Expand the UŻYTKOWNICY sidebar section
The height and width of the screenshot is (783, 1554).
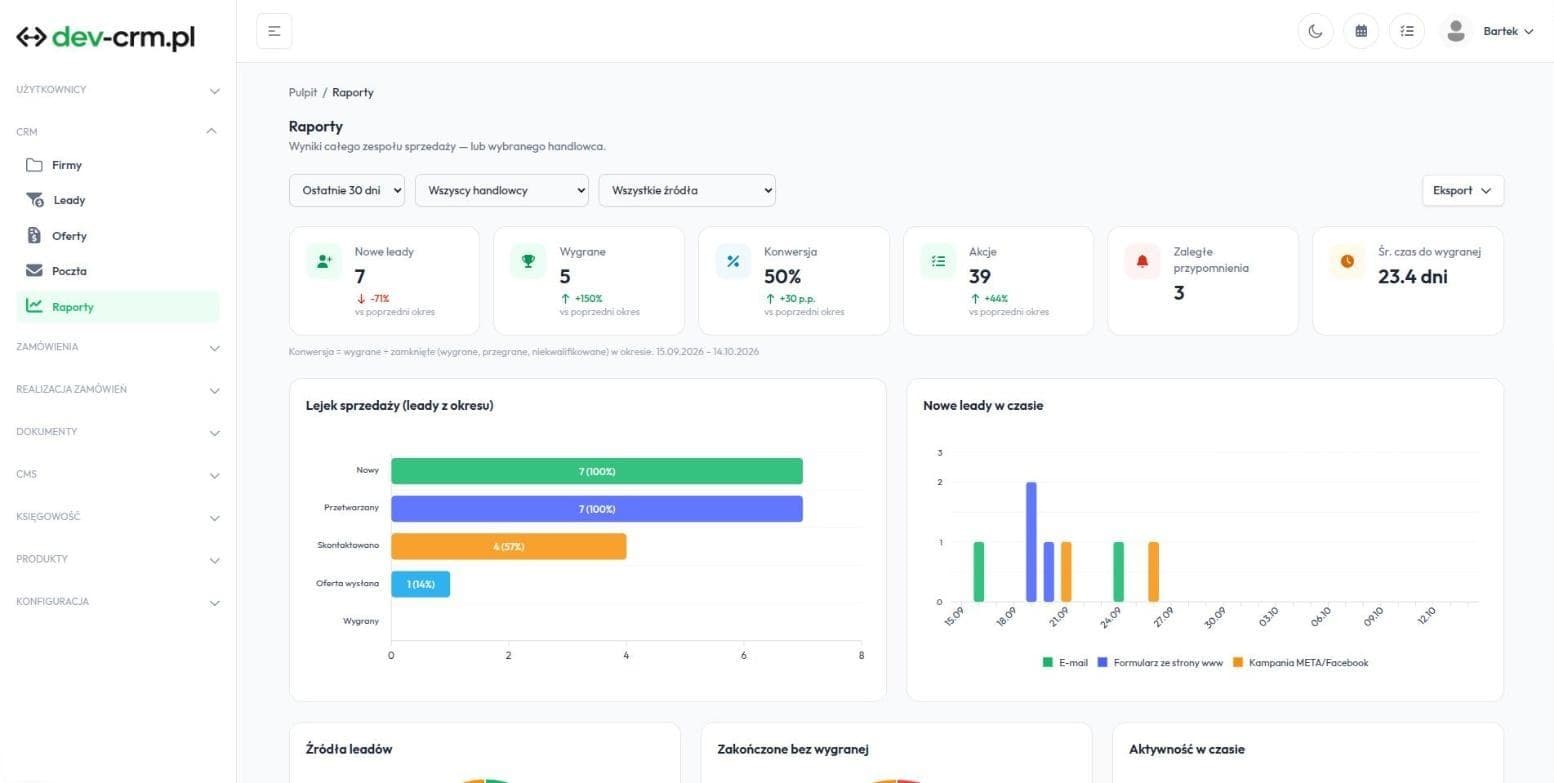coord(118,90)
